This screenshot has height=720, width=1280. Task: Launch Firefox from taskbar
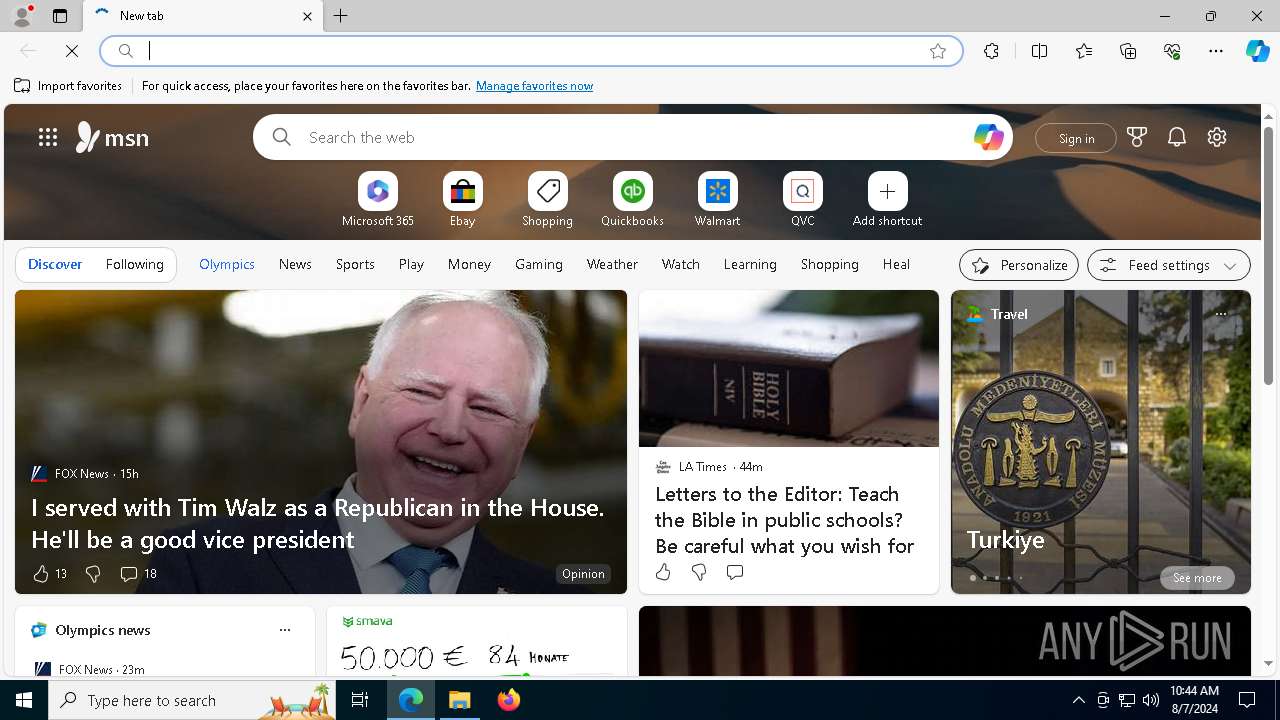tap(509, 700)
